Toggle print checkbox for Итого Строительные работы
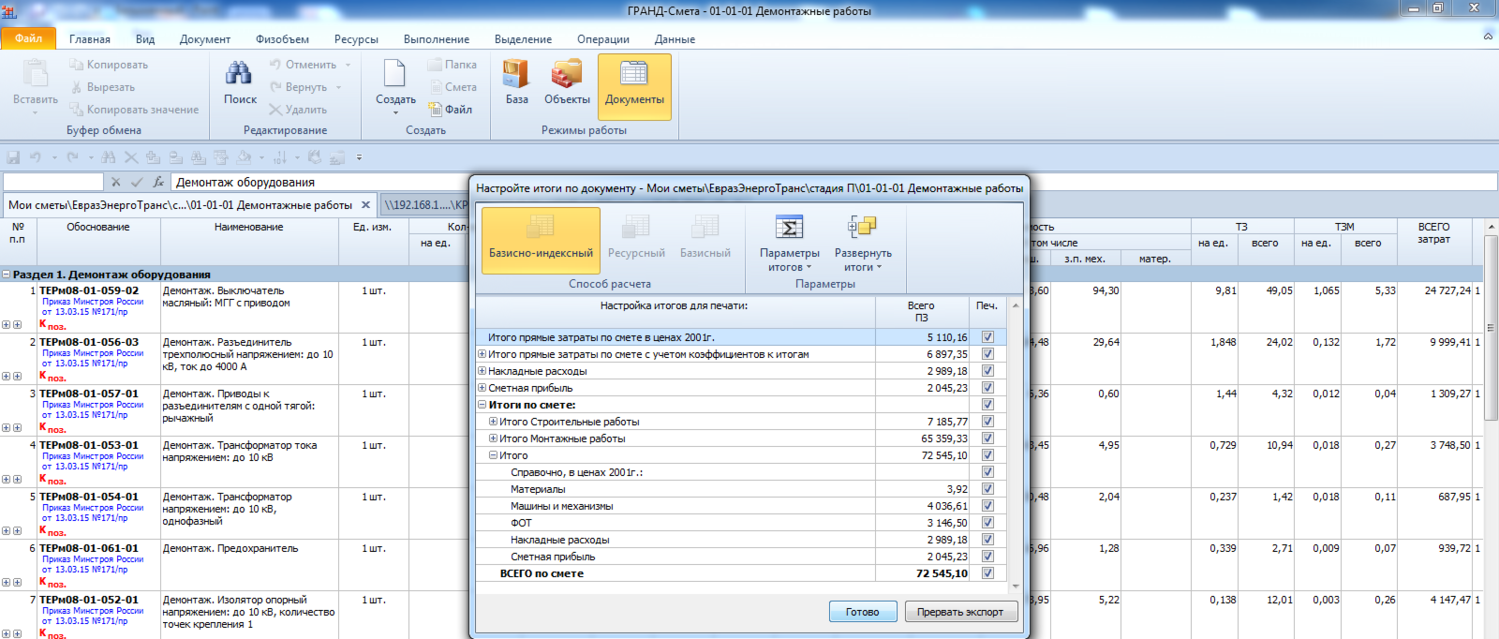Image resolution: width=1499 pixels, height=639 pixels. [988, 422]
